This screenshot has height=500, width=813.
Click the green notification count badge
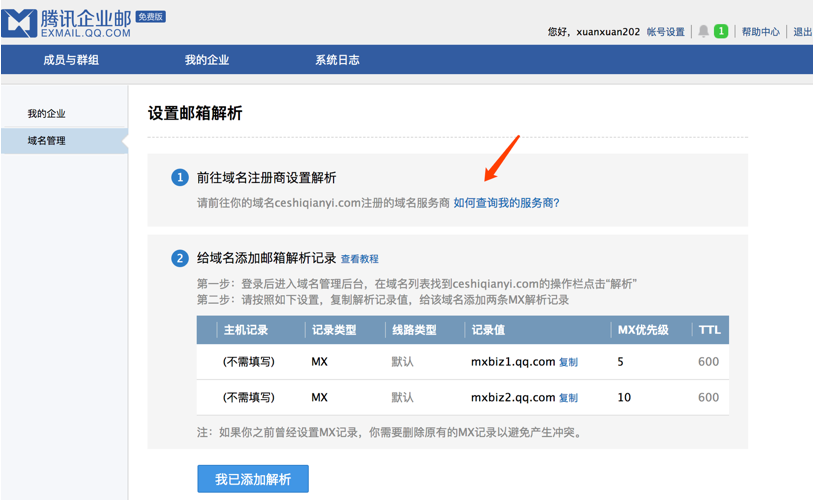pos(721,32)
